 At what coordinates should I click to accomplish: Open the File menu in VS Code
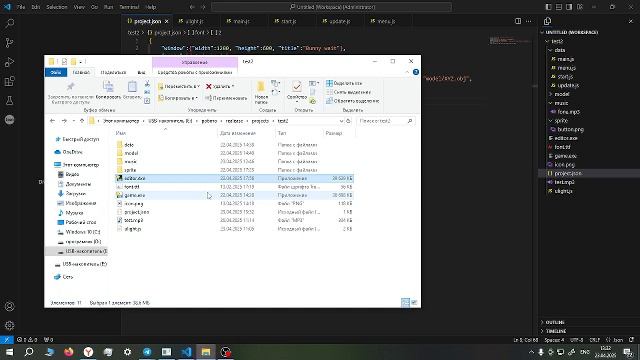pos(21,7)
